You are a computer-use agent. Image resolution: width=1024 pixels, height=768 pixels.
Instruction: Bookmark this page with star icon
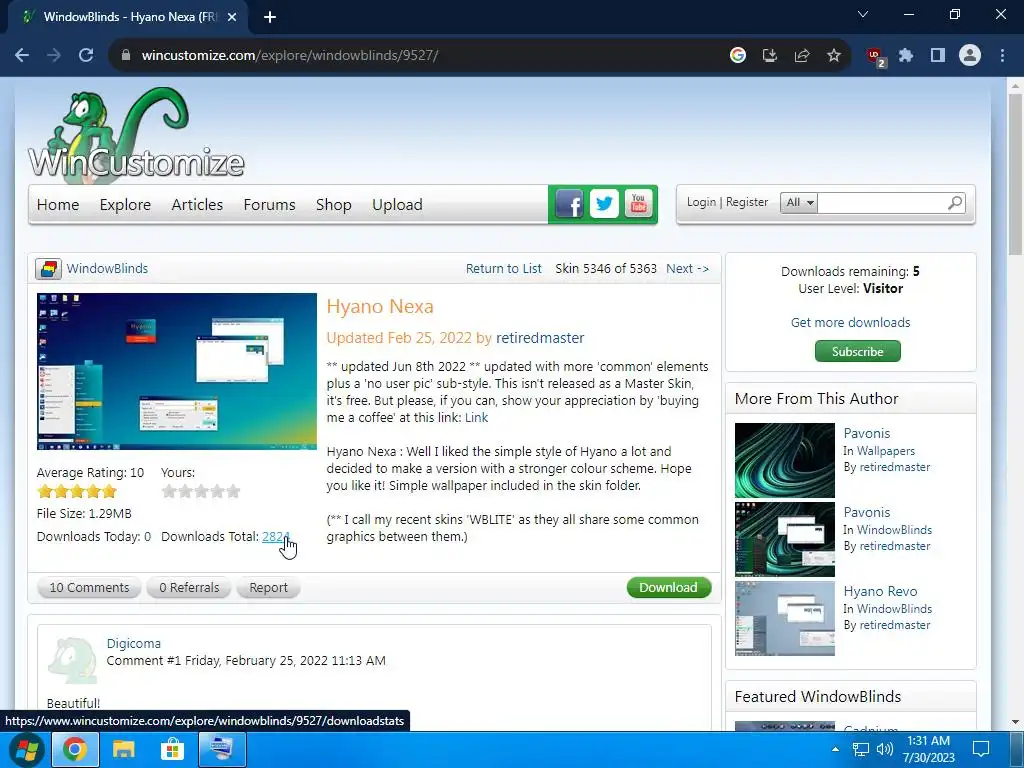[834, 56]
